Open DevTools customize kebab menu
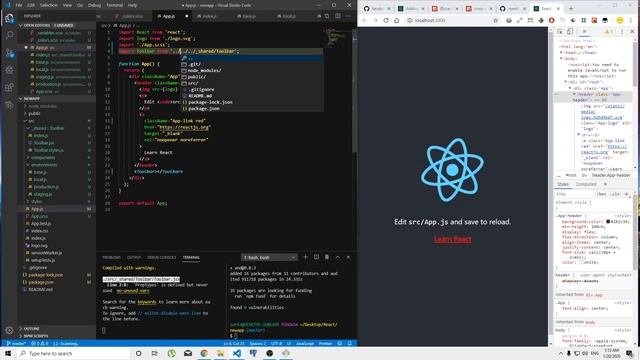The width and height of the screenshot is (640, 360). click(622, 31)
